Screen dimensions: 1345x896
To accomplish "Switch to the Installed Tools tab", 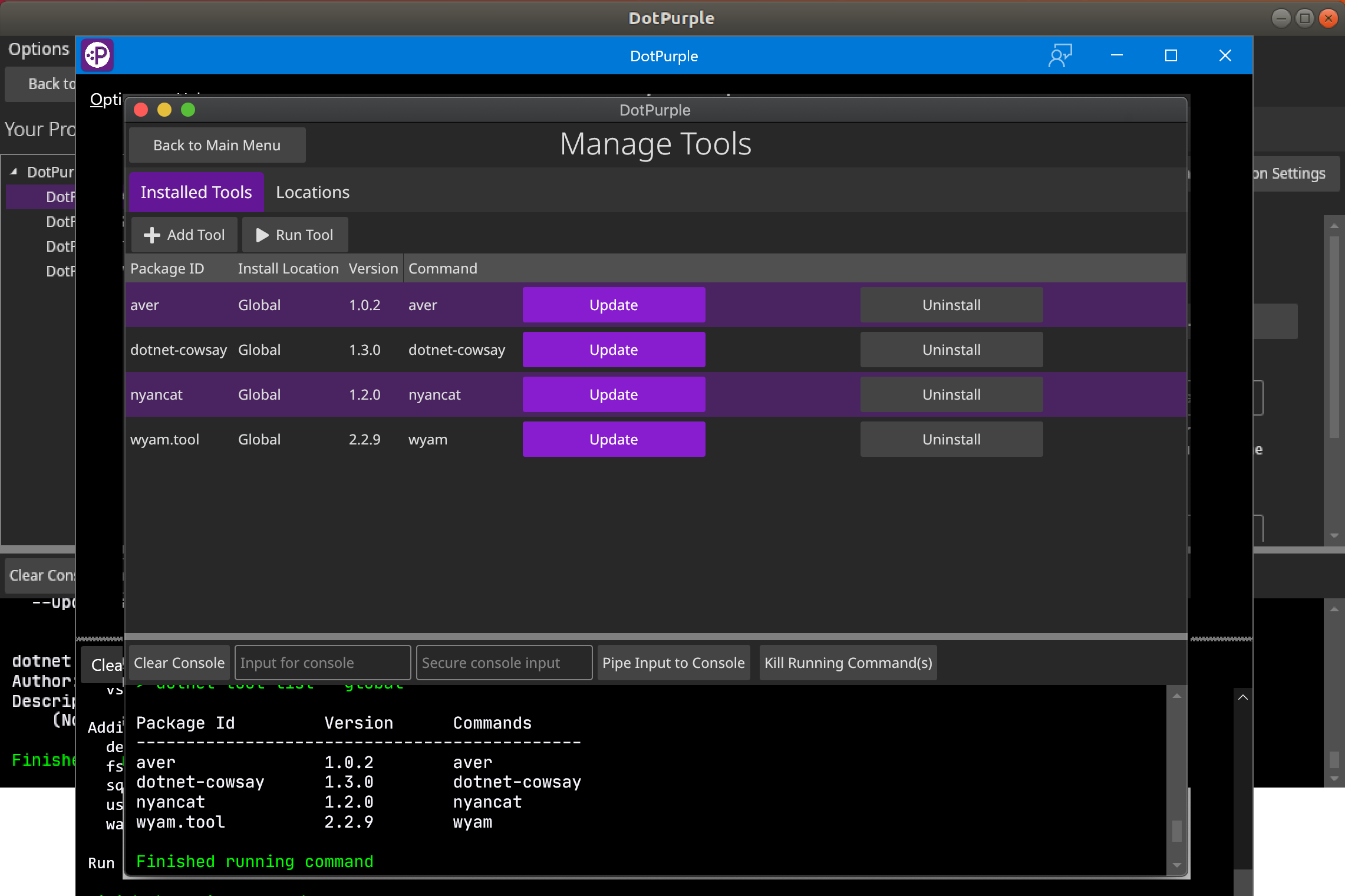I will tap(196, 192).
